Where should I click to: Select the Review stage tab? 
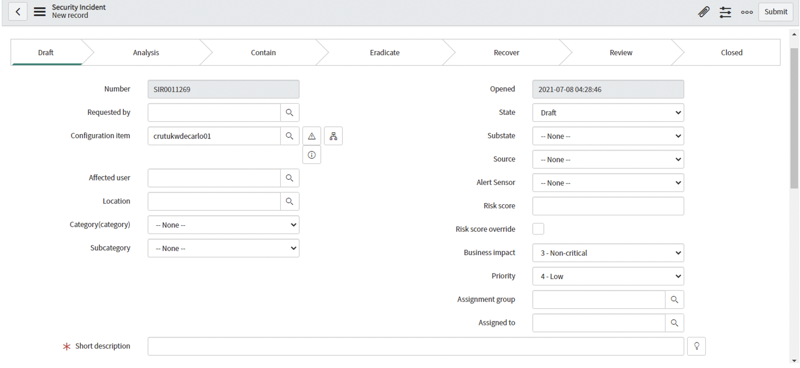point(621,53)
